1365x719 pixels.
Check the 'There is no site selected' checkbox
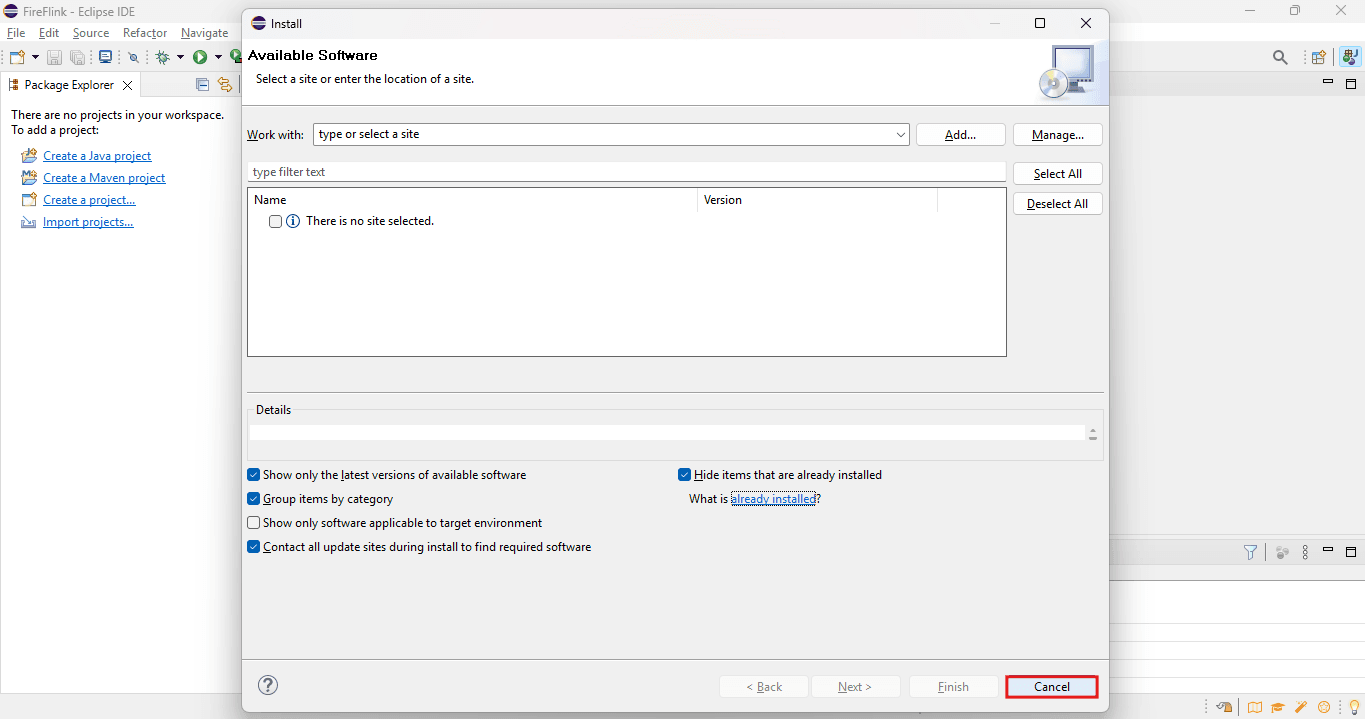276,221
